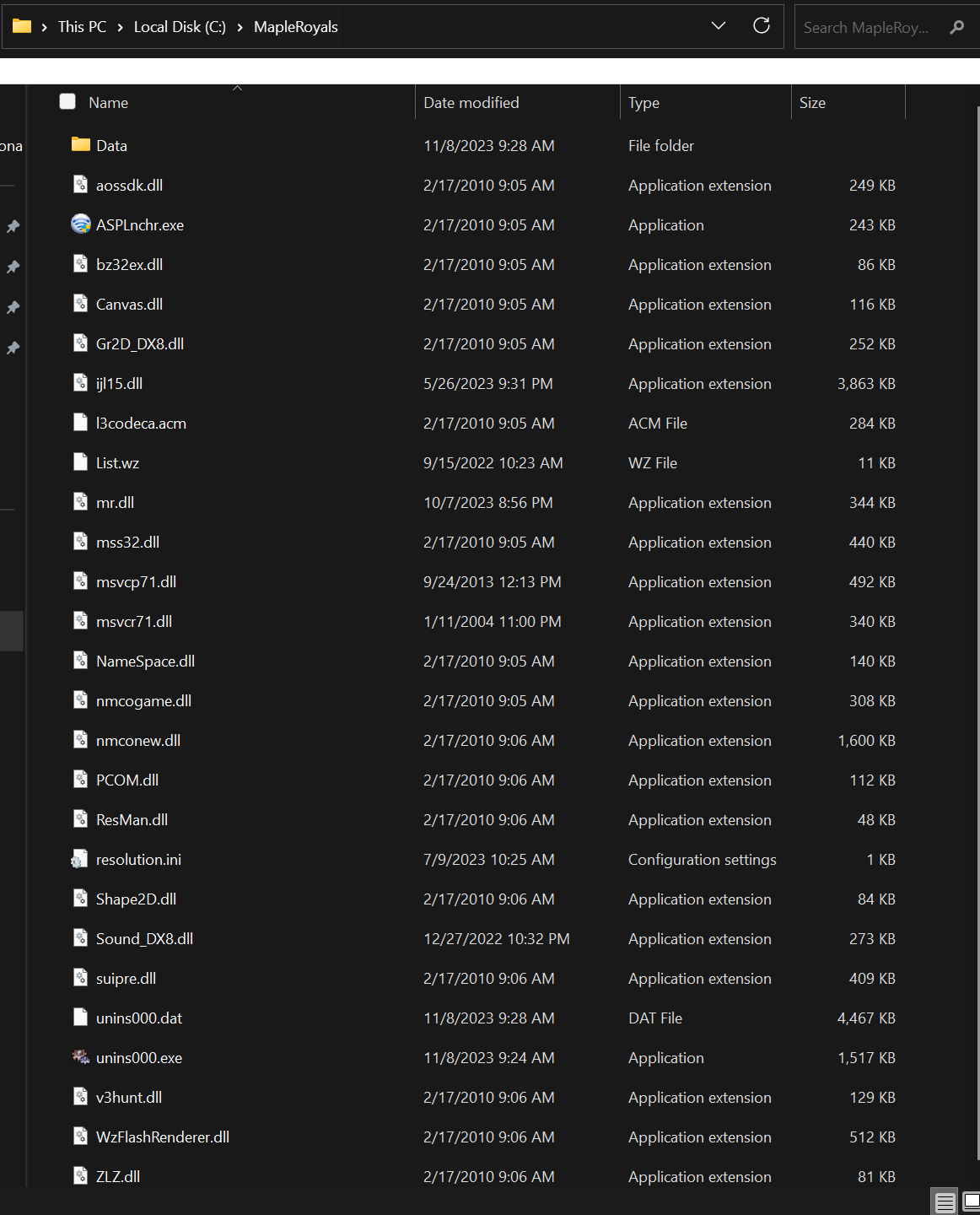980x1215 pixels.
Task: Click the ResMan.dll file icon
Action: point(81,819)
